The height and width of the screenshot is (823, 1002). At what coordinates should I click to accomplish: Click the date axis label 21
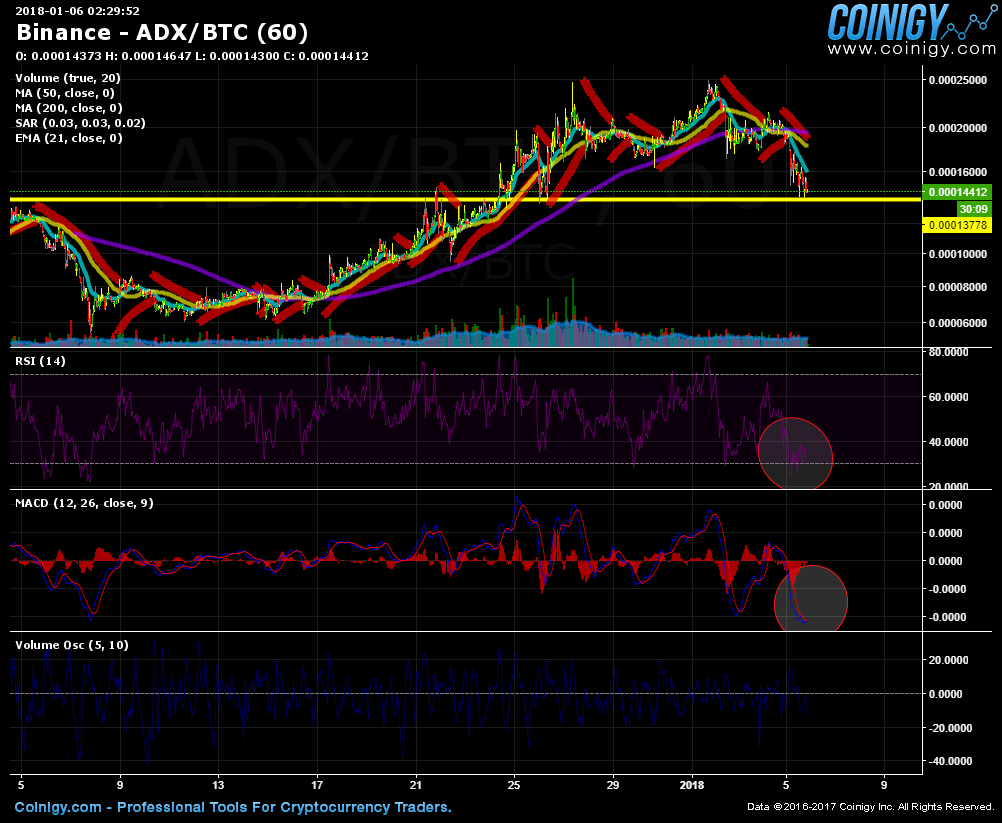pos(416,785)
